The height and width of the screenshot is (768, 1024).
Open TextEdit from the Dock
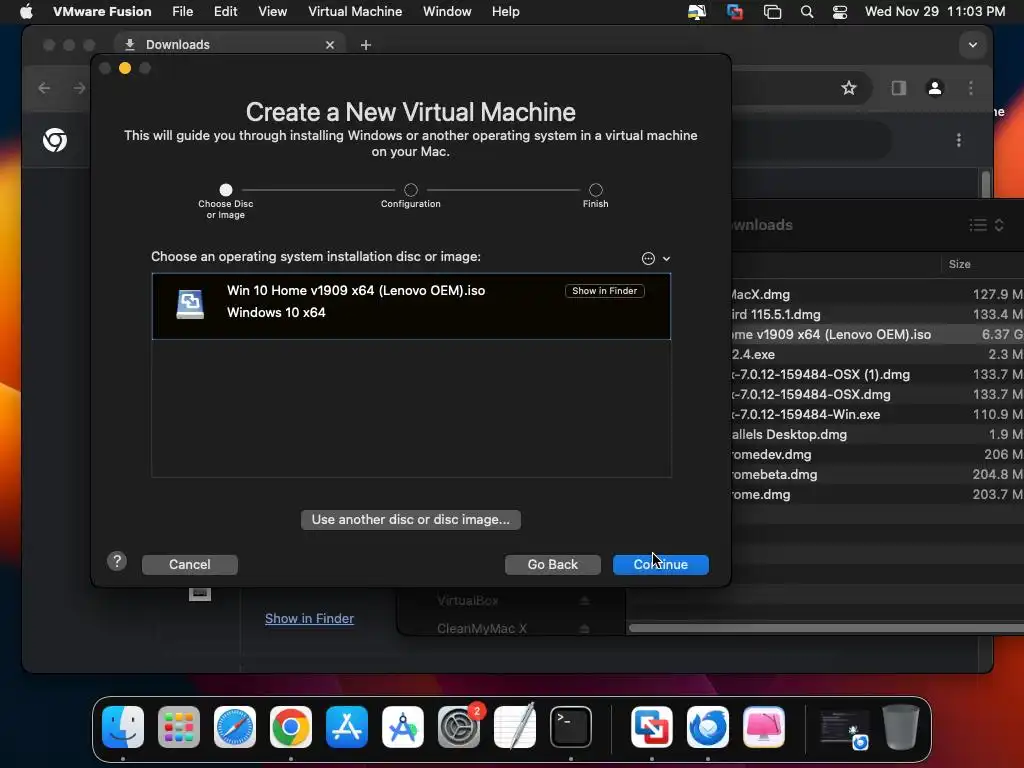tap(515, 727)
